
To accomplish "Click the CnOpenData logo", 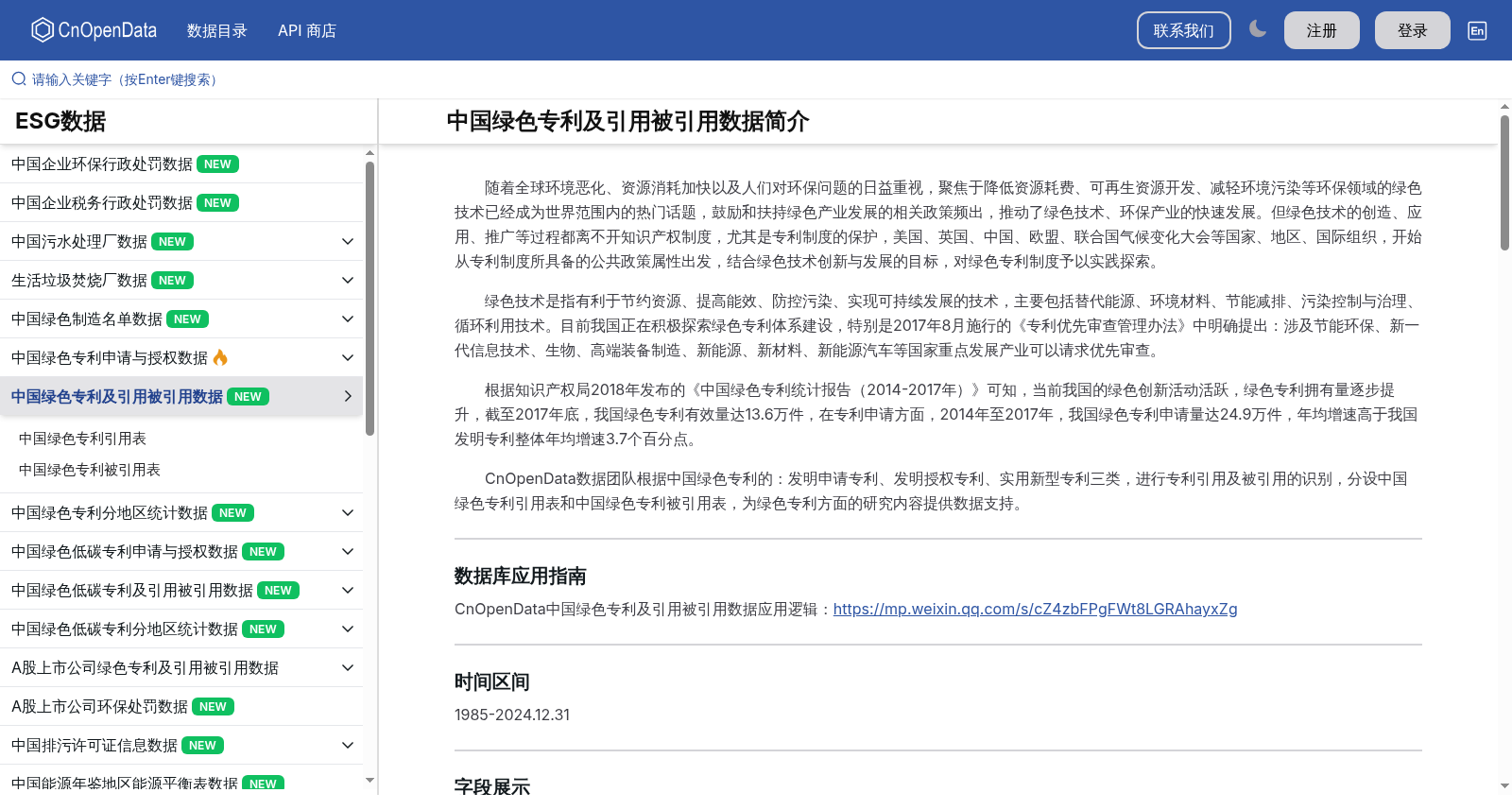I will 94,30.
